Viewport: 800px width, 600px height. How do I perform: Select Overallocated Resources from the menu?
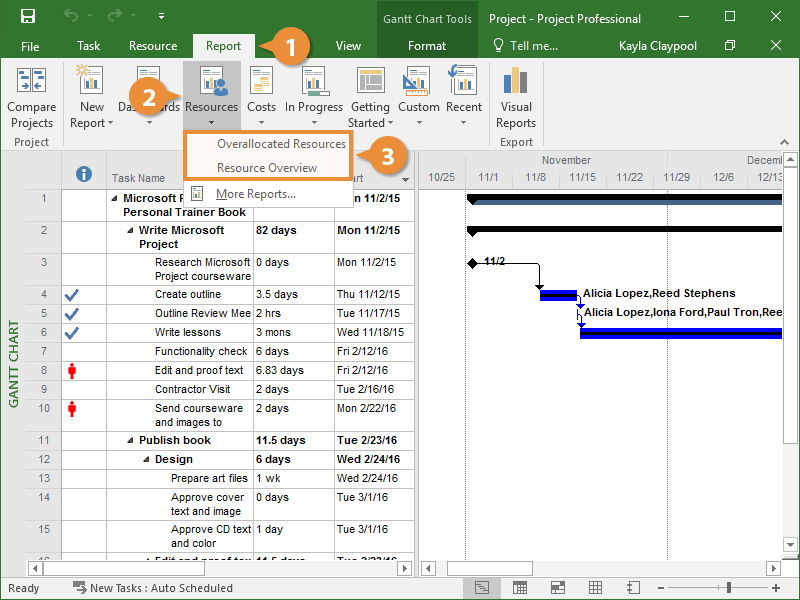[x=281, y=144]
